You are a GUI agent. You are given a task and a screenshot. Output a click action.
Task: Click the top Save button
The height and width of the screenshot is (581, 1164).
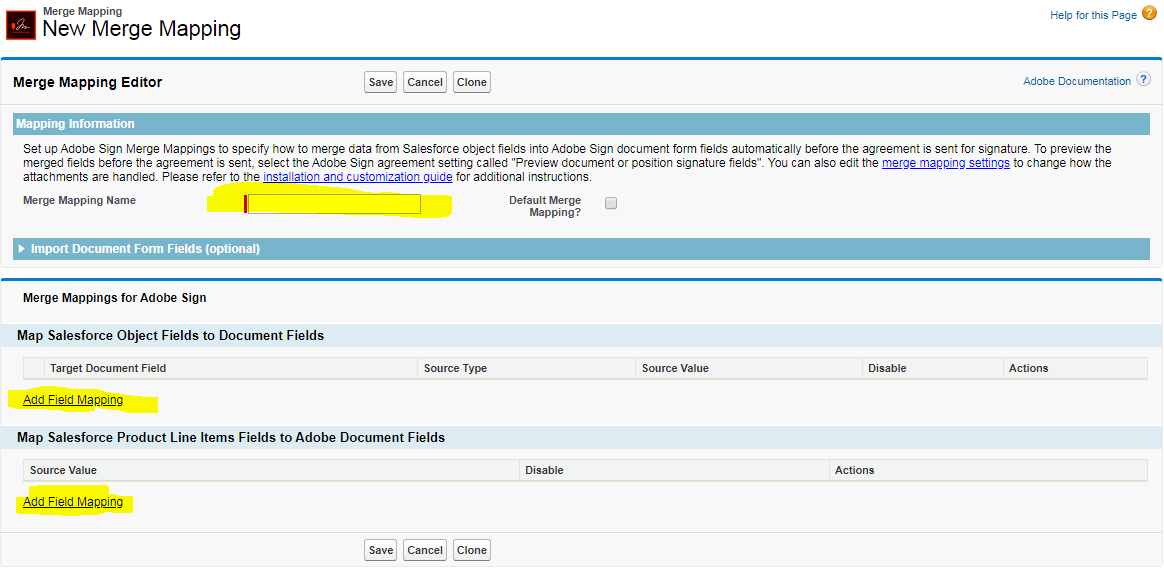[x=381, y=82]
